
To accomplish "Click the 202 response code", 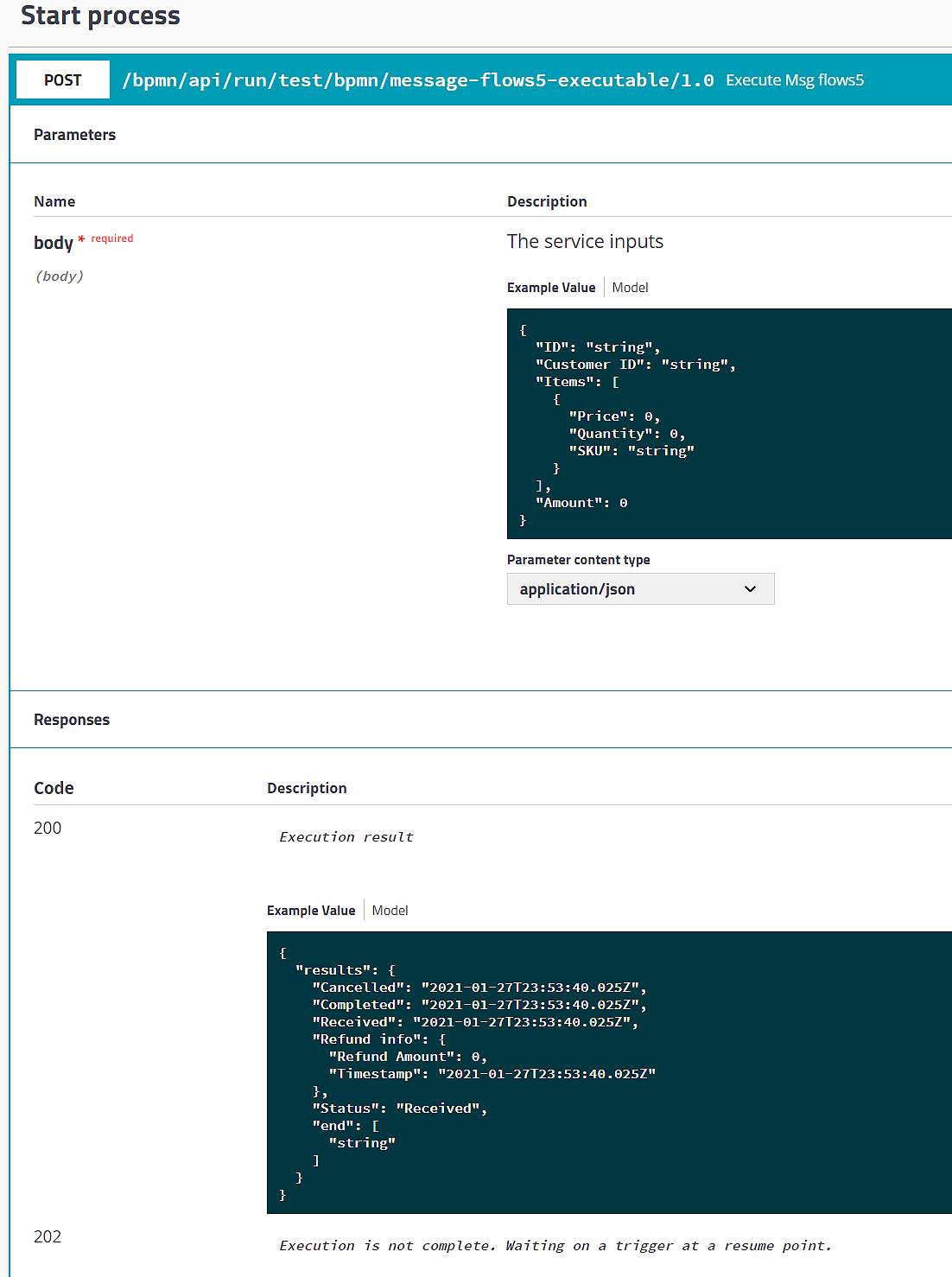I will tap(48, 1236).
